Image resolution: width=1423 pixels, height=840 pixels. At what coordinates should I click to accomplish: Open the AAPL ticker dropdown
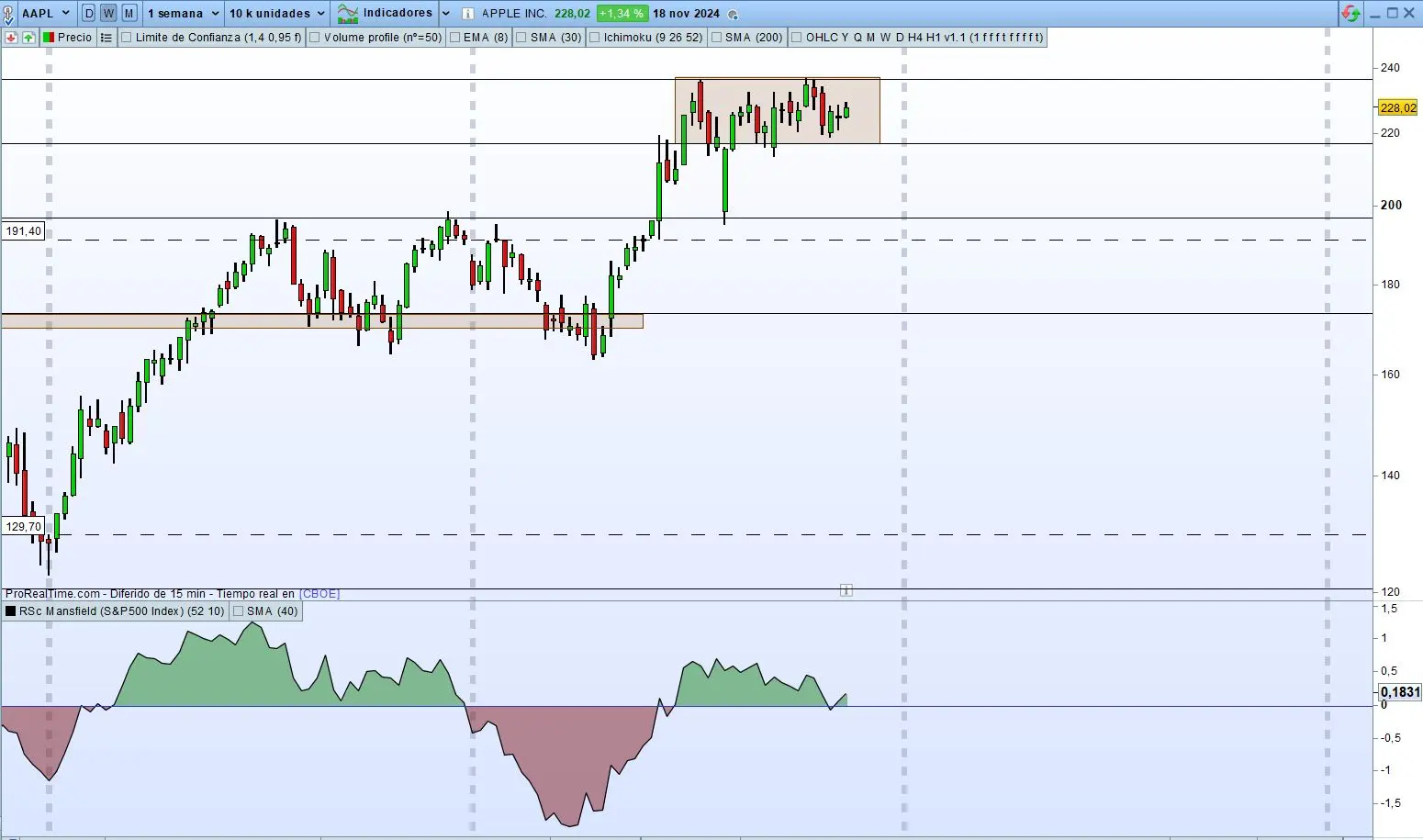coord(65,14)
